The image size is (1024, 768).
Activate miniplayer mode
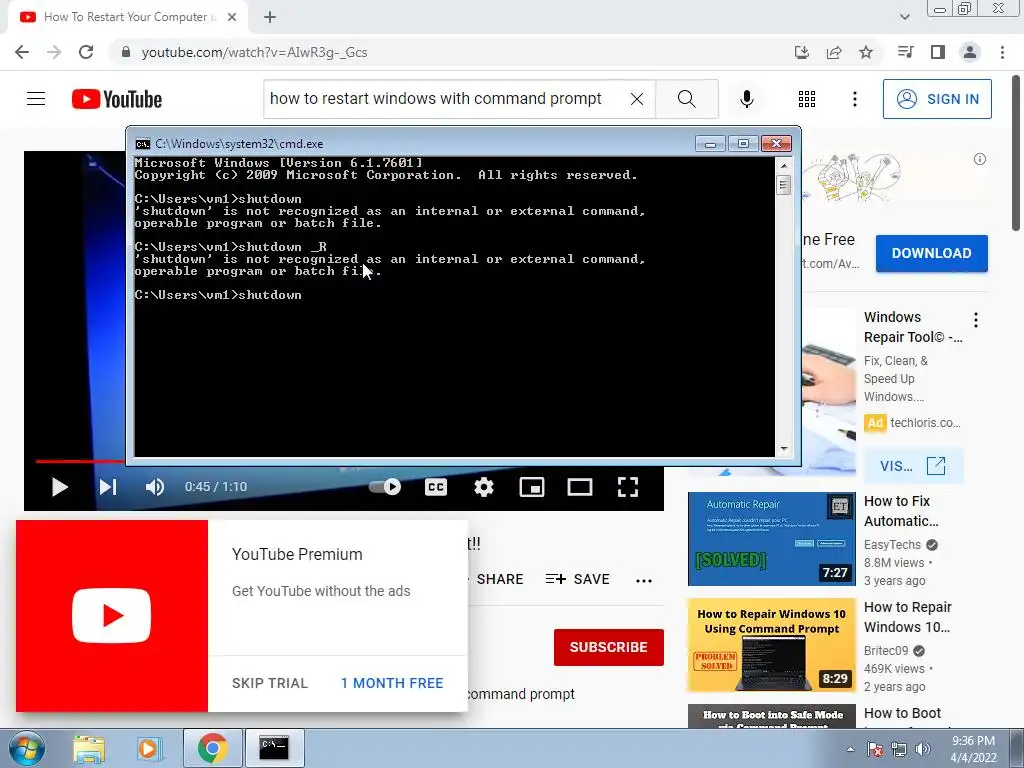coord(532,487)
